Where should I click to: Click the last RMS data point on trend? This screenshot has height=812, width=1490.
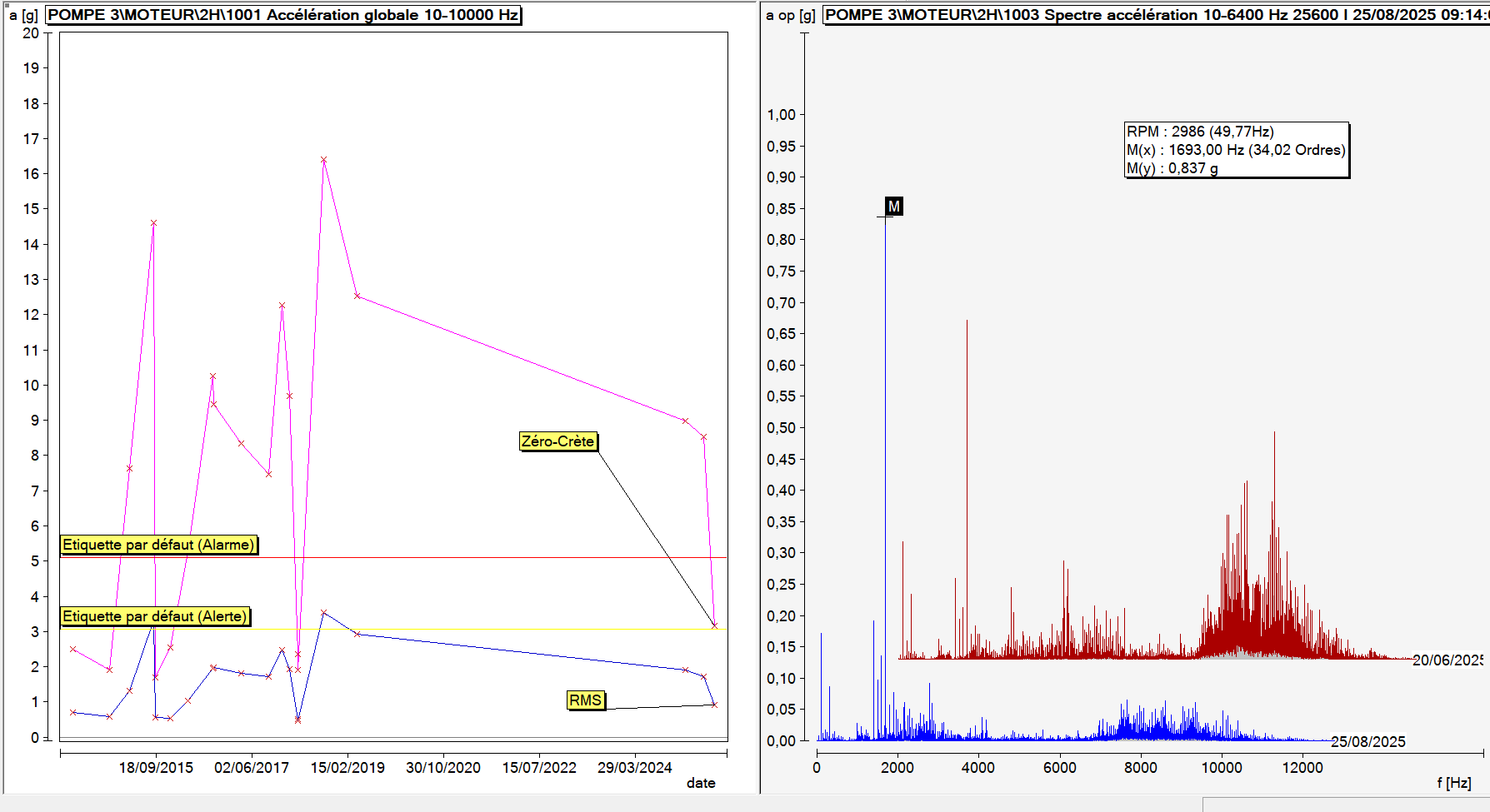click(x=714, y=705)
